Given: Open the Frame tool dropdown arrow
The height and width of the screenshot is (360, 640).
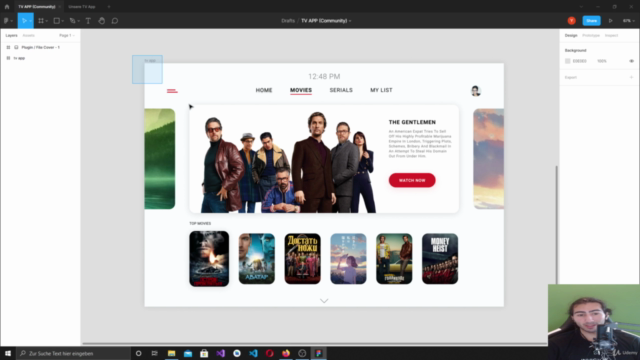Looking at the screenshot, I should [x=47, y=21].
